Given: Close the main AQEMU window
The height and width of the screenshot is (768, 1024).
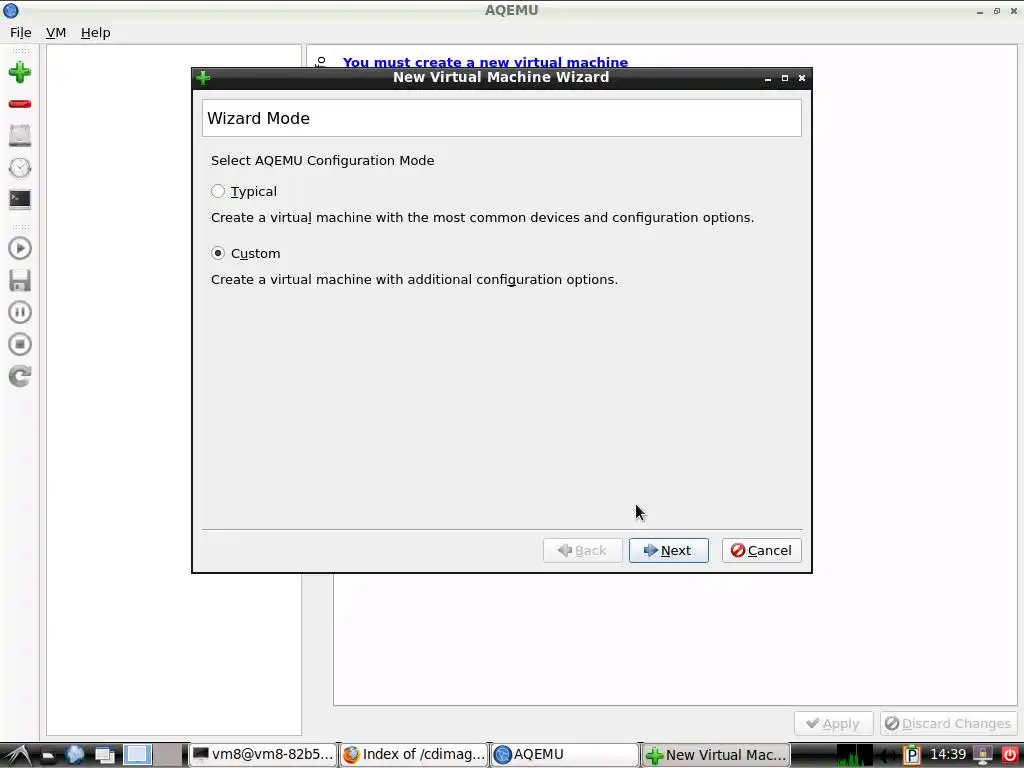Looking at the screenshot, I should tap(1014, 11).
